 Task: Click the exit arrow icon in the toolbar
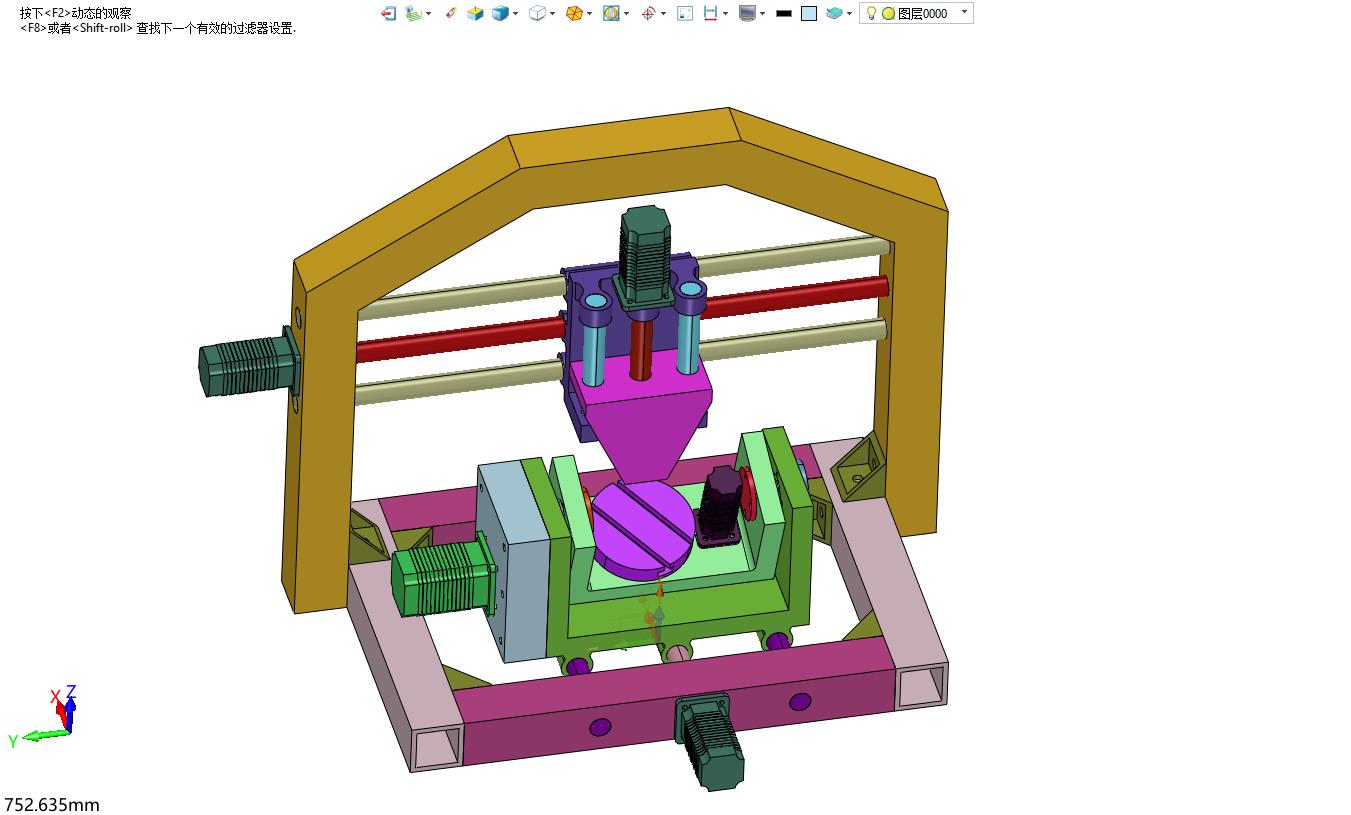coord(388,13)
